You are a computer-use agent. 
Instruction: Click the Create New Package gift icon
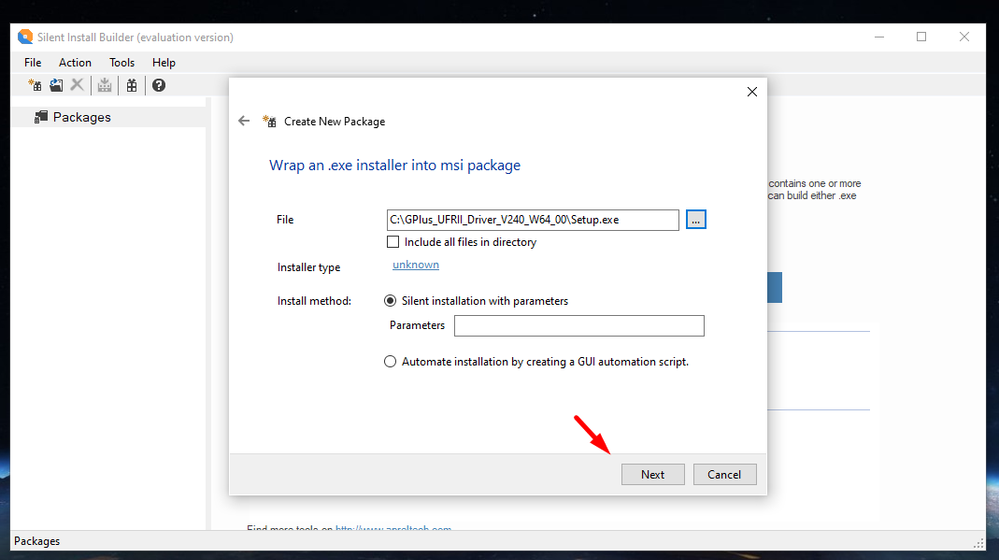tap(270, 121)
